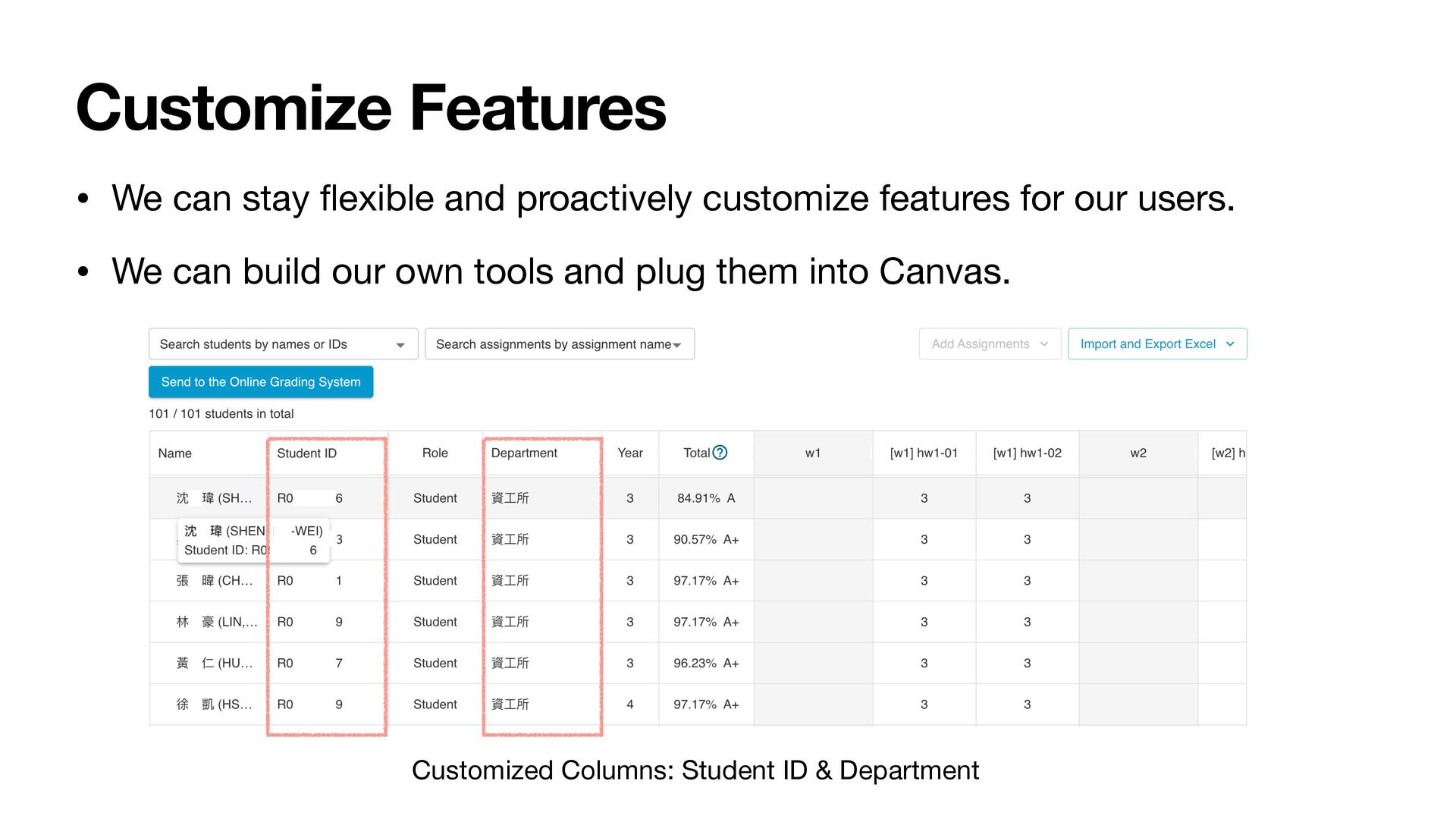This screenshot has height=819, width=1456.
Task: Open the student name starting with 徐
Action: coord(215,704)
